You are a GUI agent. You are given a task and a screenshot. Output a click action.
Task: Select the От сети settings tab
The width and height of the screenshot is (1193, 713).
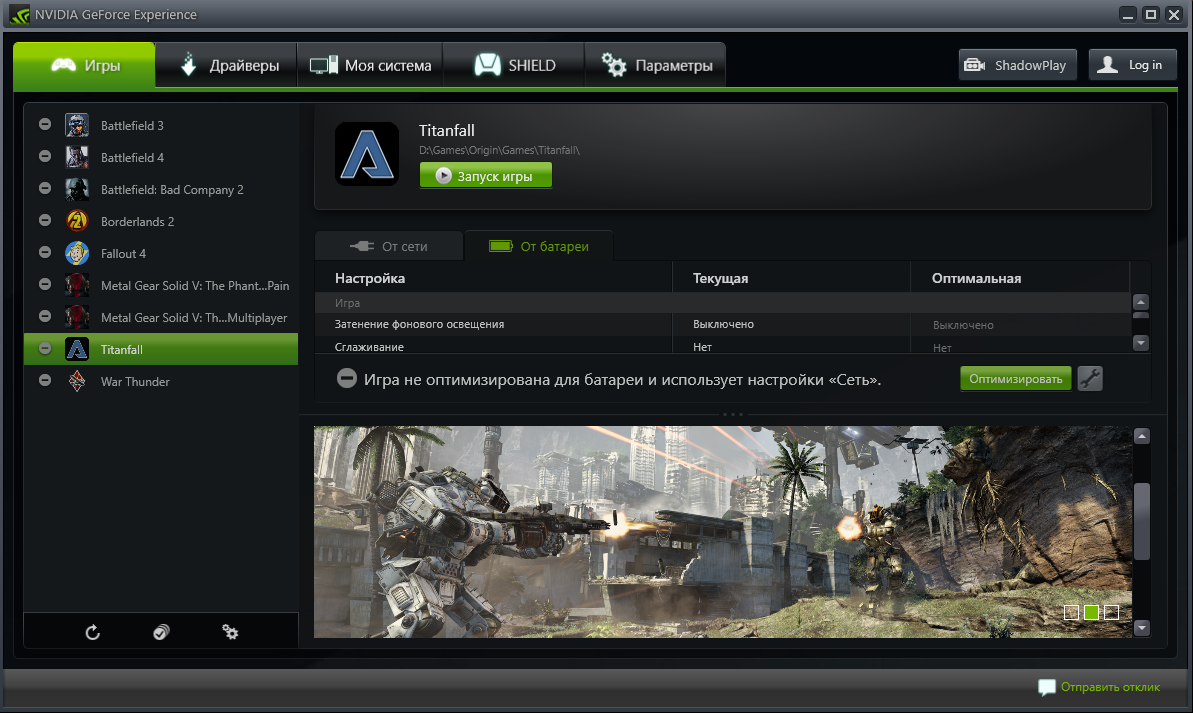(389, 246)
